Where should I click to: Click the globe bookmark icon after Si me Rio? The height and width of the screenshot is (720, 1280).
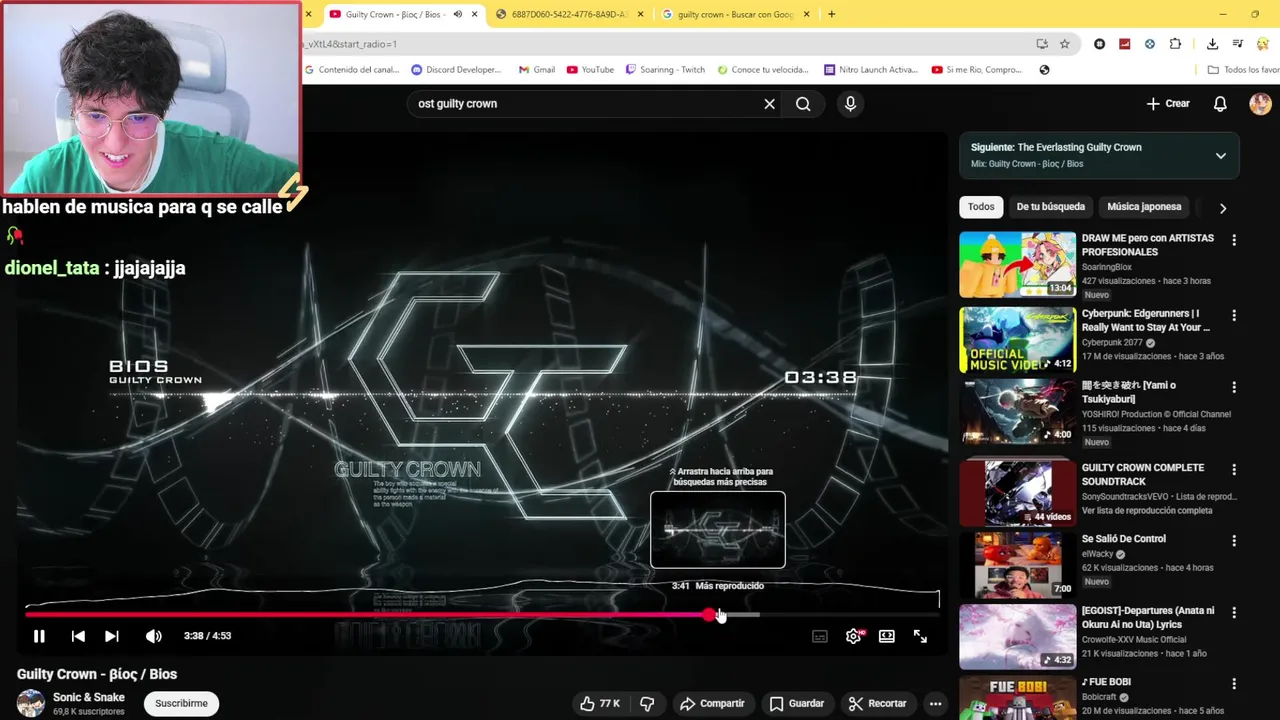click(1044, 70)
